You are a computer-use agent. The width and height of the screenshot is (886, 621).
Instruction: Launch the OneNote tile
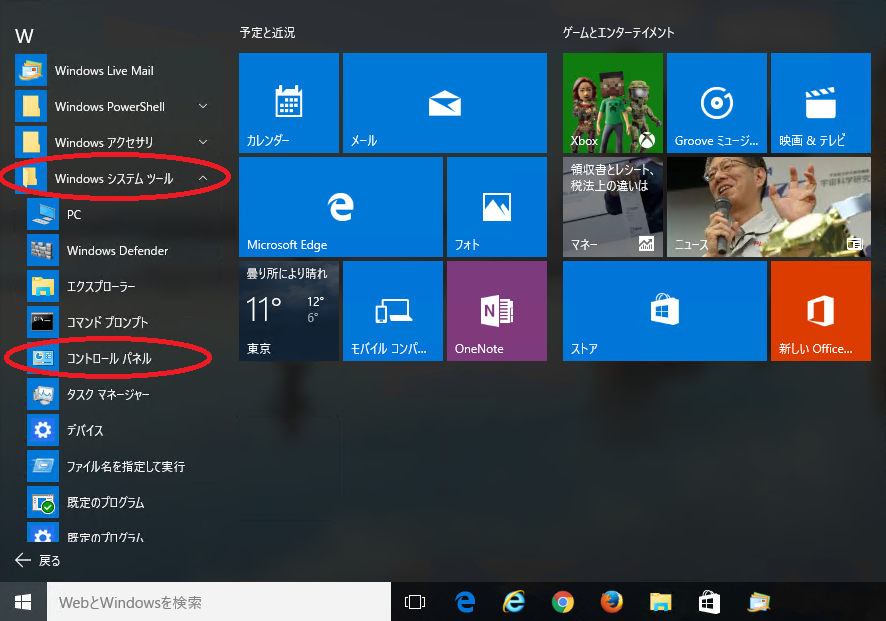tap(497, 311)
